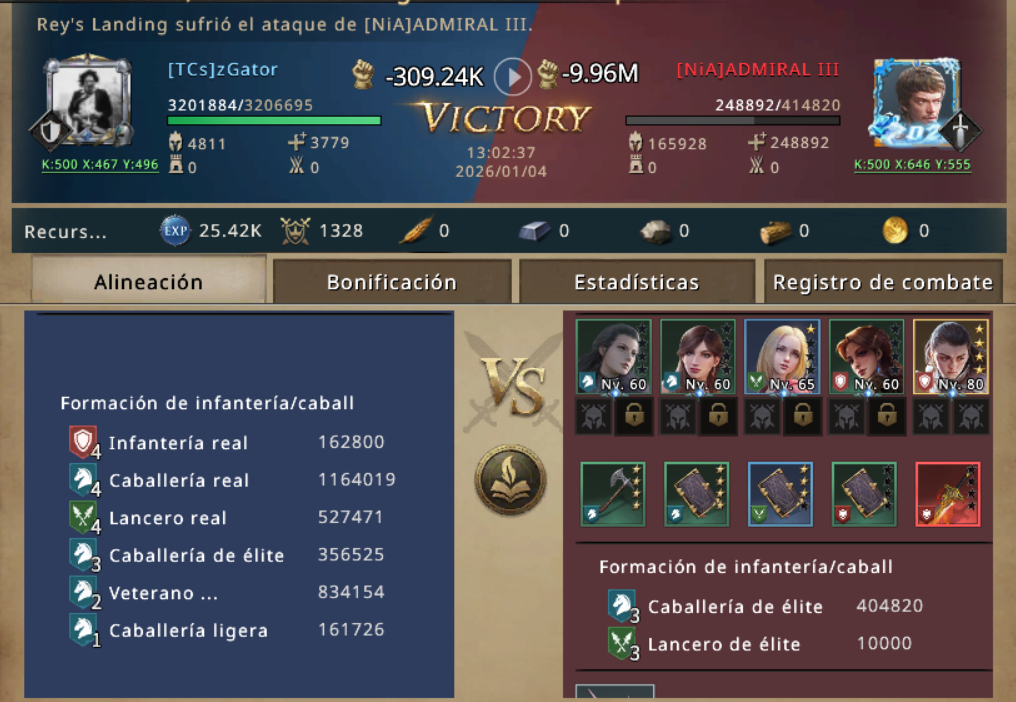The height and width of the screenshot is (702, 1016).
Task: Click the locked slot under first hero
Action: (634, 416)
